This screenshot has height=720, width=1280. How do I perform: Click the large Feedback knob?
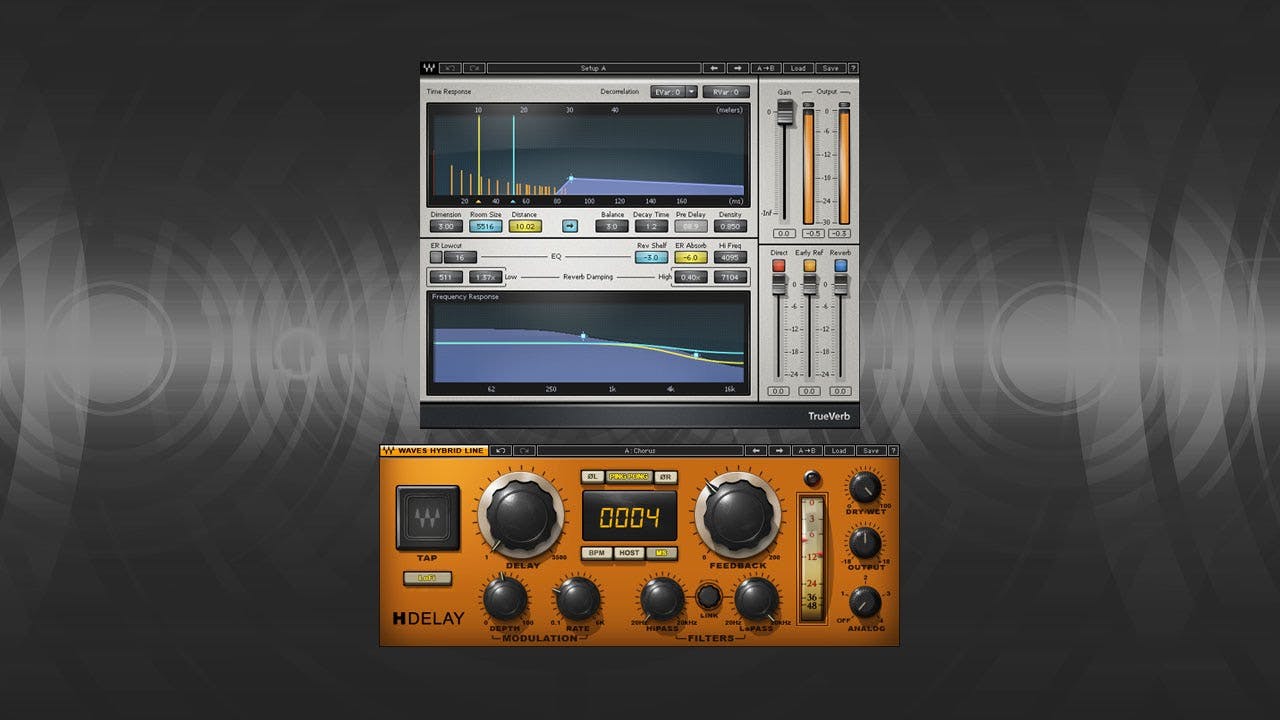(x=739, y=516)
